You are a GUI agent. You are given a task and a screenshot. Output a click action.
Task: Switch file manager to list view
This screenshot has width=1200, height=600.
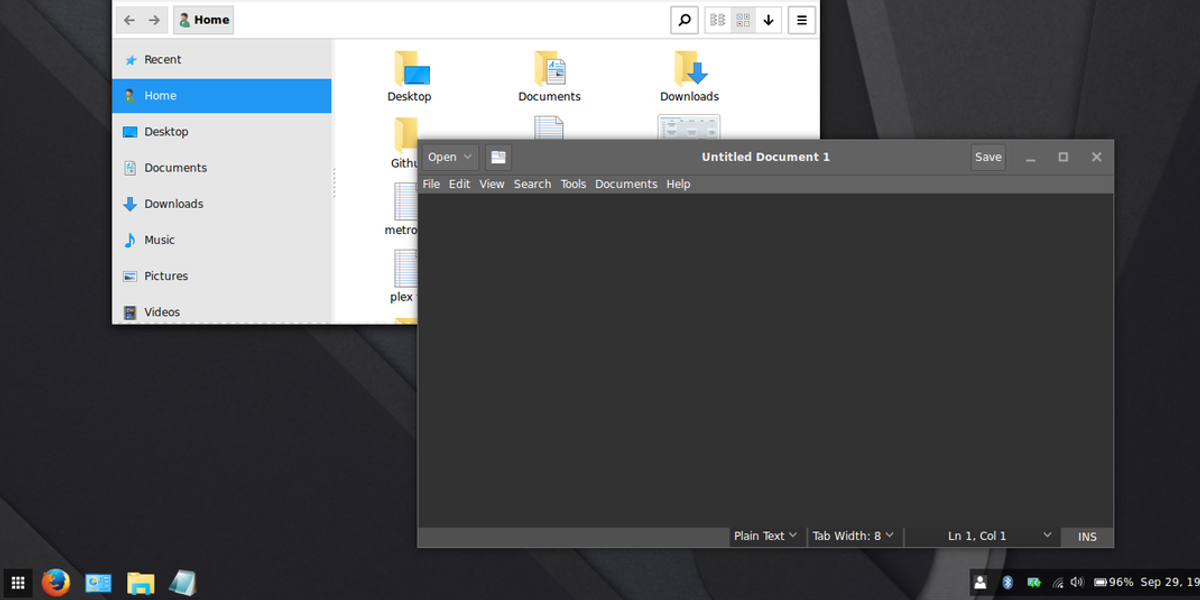pyautogui.click(x=717, y=20)
